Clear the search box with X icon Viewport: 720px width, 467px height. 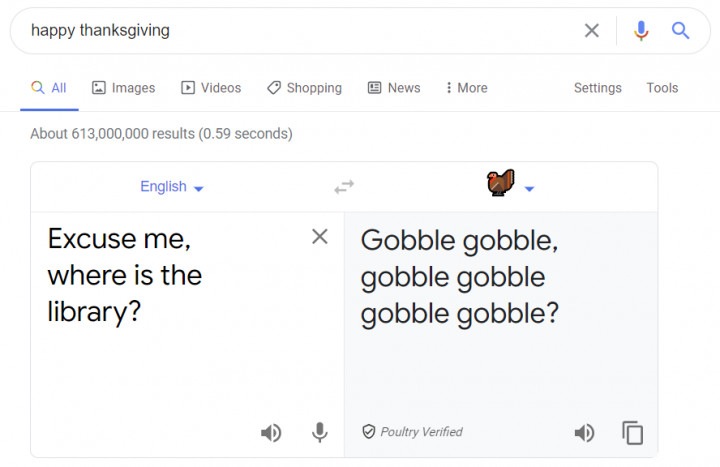point(591,31)
